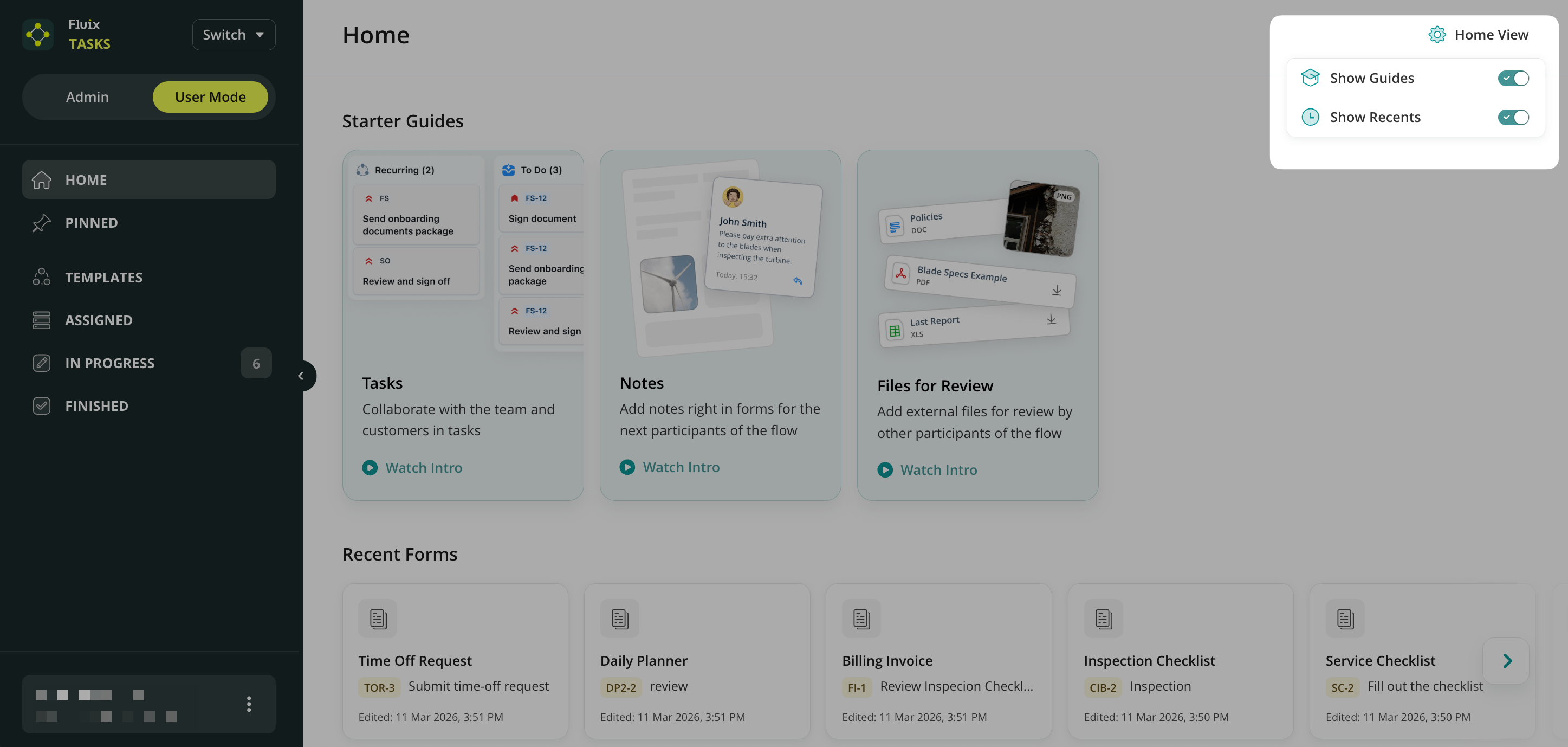The width and height of the screenshot is (1568, 747).
Task: Click the download icon on Last Report
Action: (x=1051, y=319)
